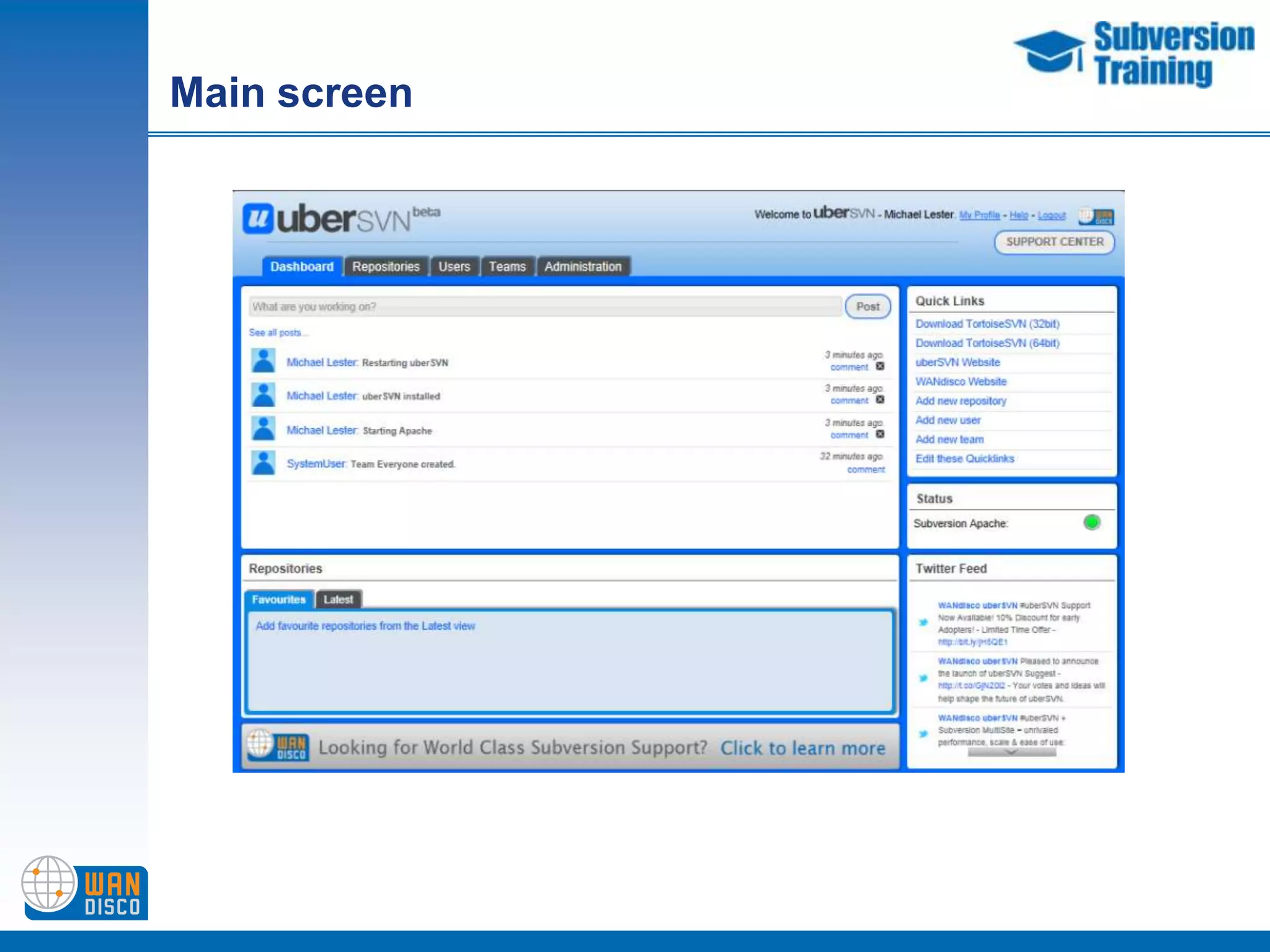Click the first tweet's Twitter bird icon
The height and width of the screenshot is (952, 1270).
923,622
